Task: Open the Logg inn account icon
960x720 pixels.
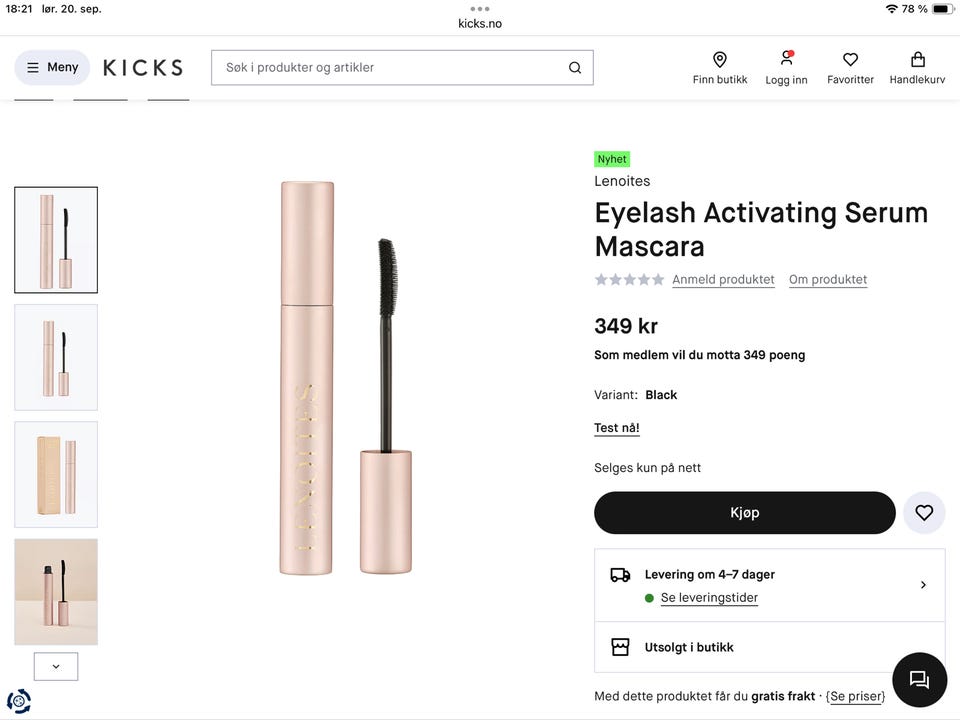Action: coord(786,68)
